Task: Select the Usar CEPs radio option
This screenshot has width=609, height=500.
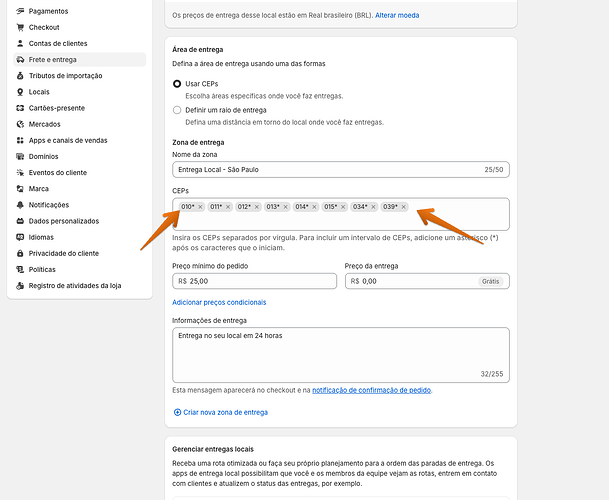Action: point(178,83)
